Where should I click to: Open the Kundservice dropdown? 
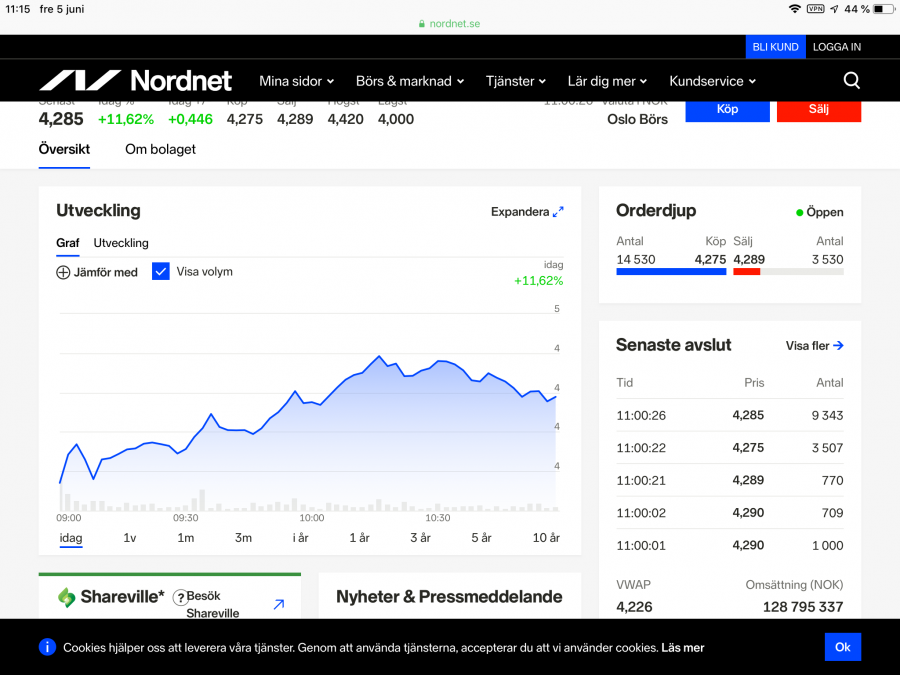(712, 81)
